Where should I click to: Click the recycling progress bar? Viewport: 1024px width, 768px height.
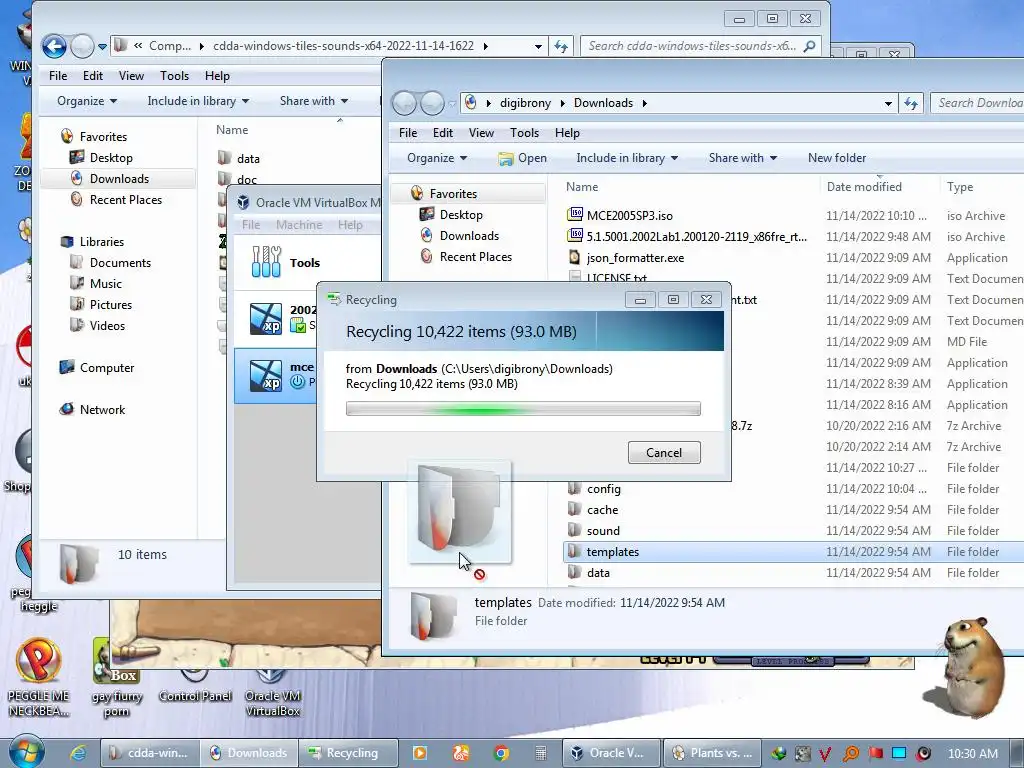click(x=523, y=409)
